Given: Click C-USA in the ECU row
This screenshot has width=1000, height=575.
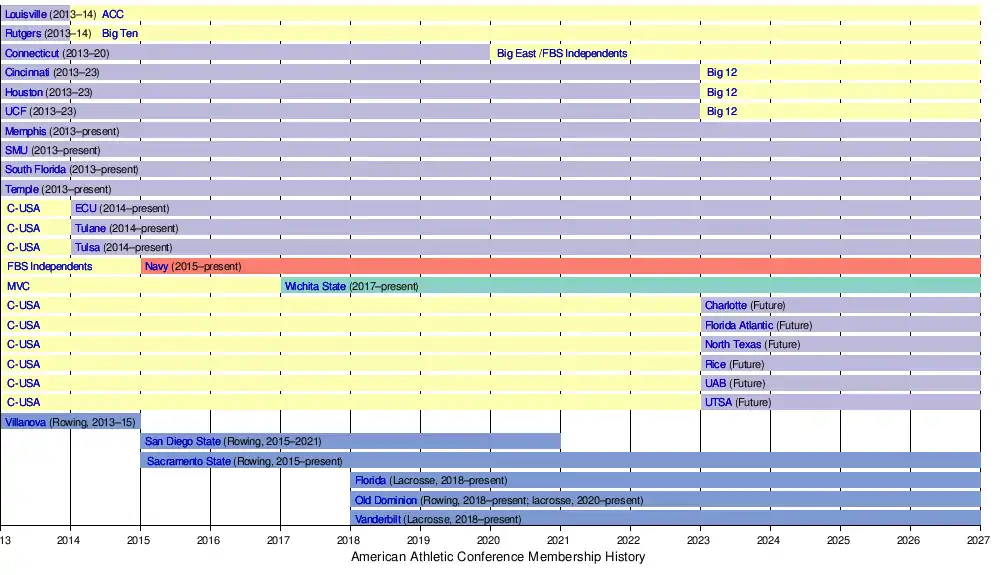Looking at the screenshot, I should [x=24, y=208].
